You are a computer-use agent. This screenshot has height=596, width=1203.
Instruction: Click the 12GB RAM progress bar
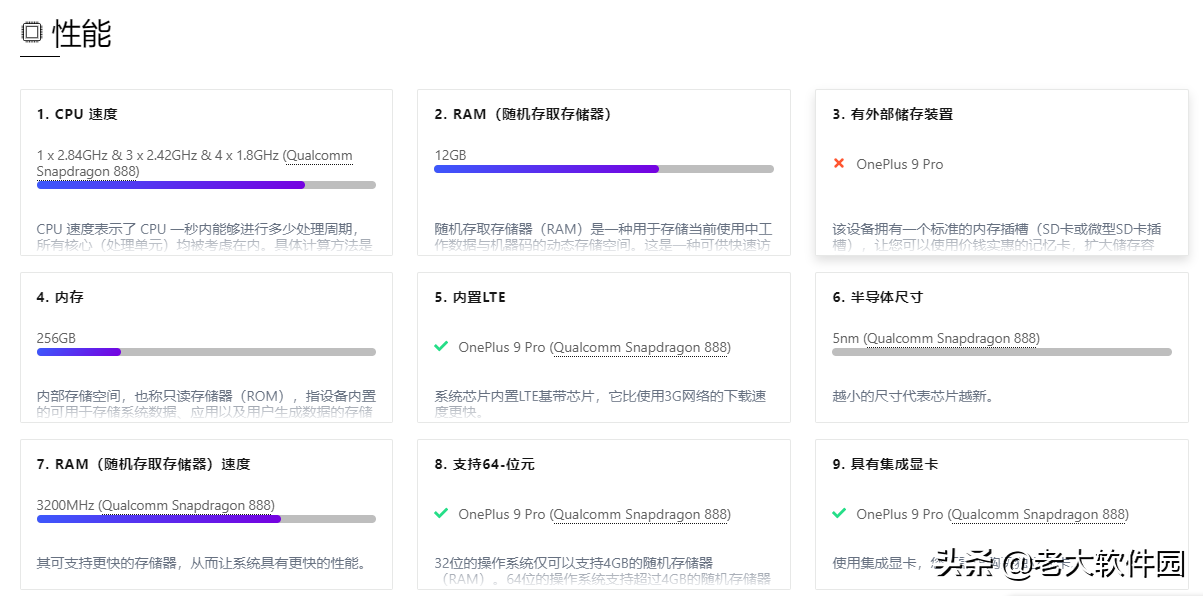(x=603, y=169)
